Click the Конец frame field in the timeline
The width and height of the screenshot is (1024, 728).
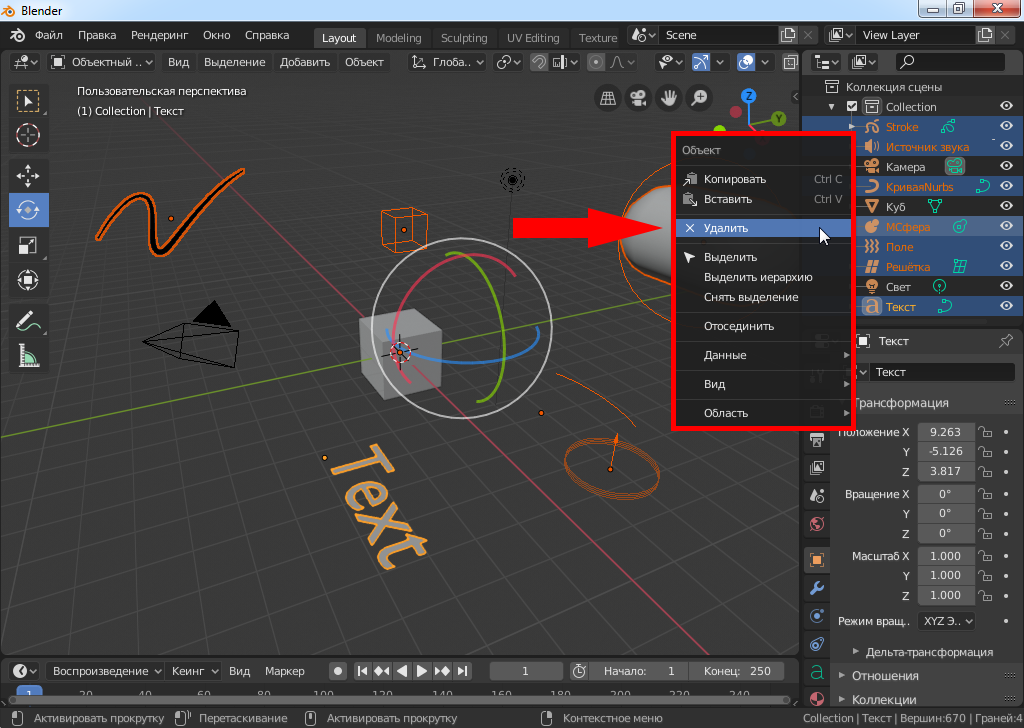pos(737,671)
